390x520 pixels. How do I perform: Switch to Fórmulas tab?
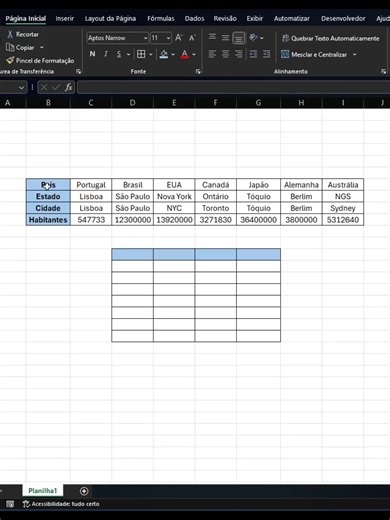(x=161, y=19)
